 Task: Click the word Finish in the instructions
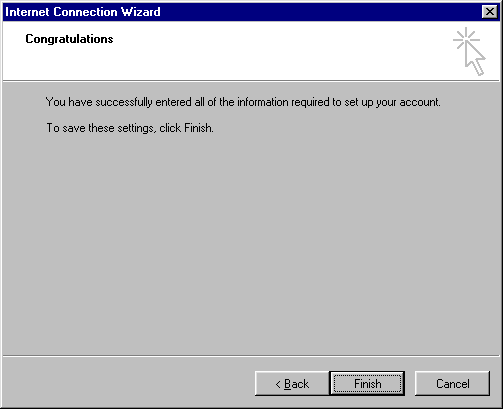(199, 128)
